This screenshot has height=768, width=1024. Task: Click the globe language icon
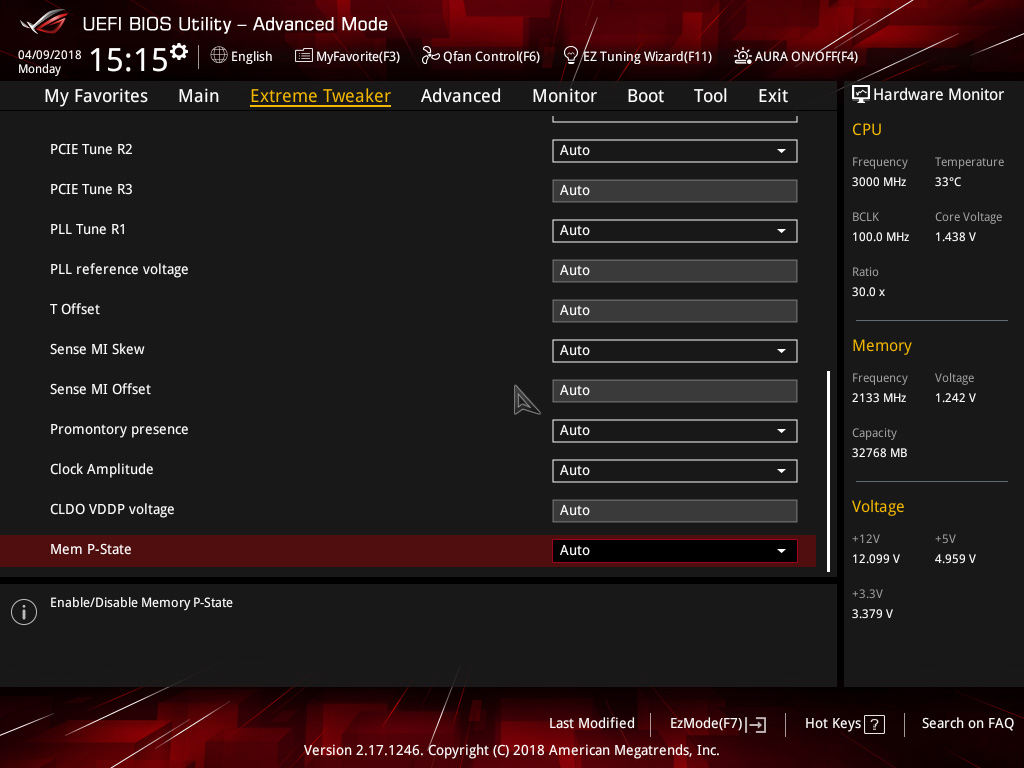pos(219,56)
